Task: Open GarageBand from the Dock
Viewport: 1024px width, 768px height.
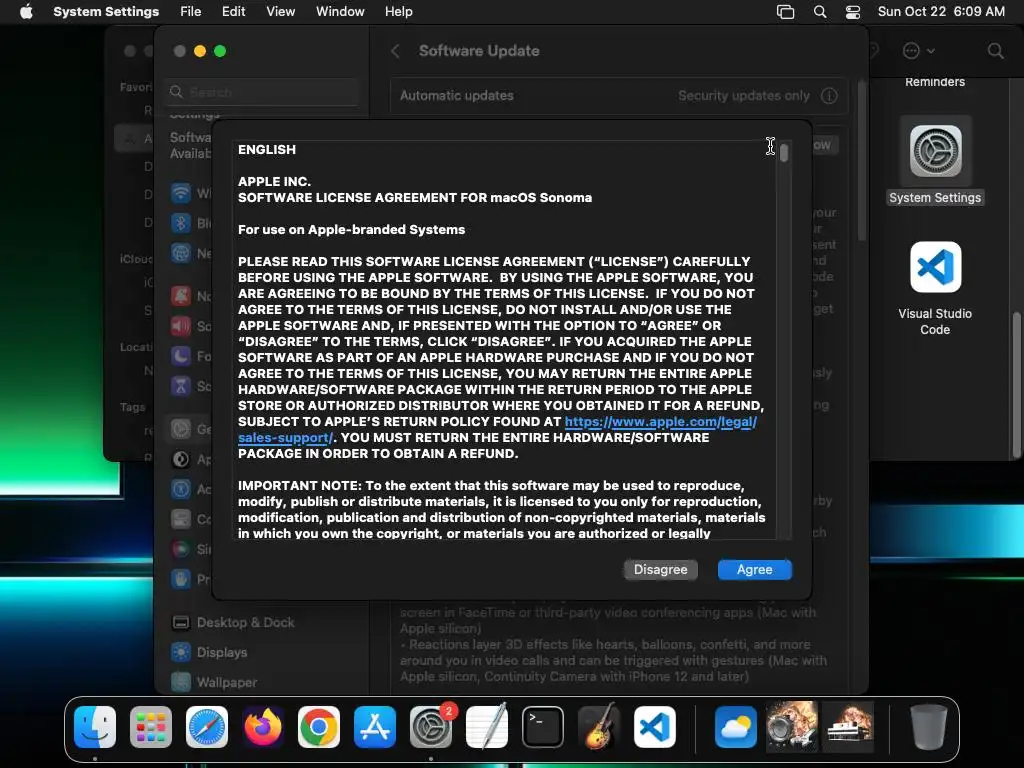Action: point(599,727)
